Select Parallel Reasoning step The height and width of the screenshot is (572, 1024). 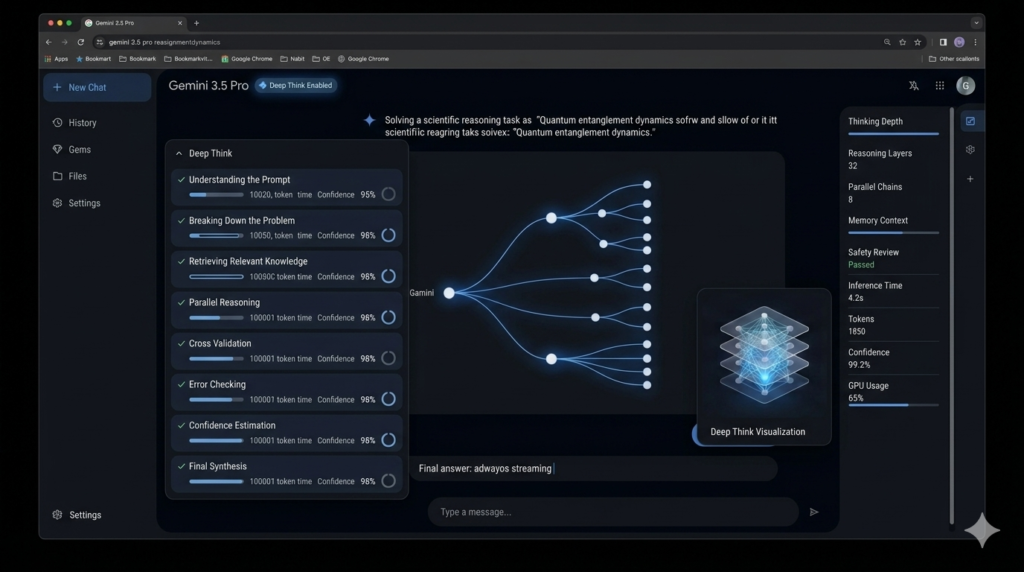coord(287,310)
